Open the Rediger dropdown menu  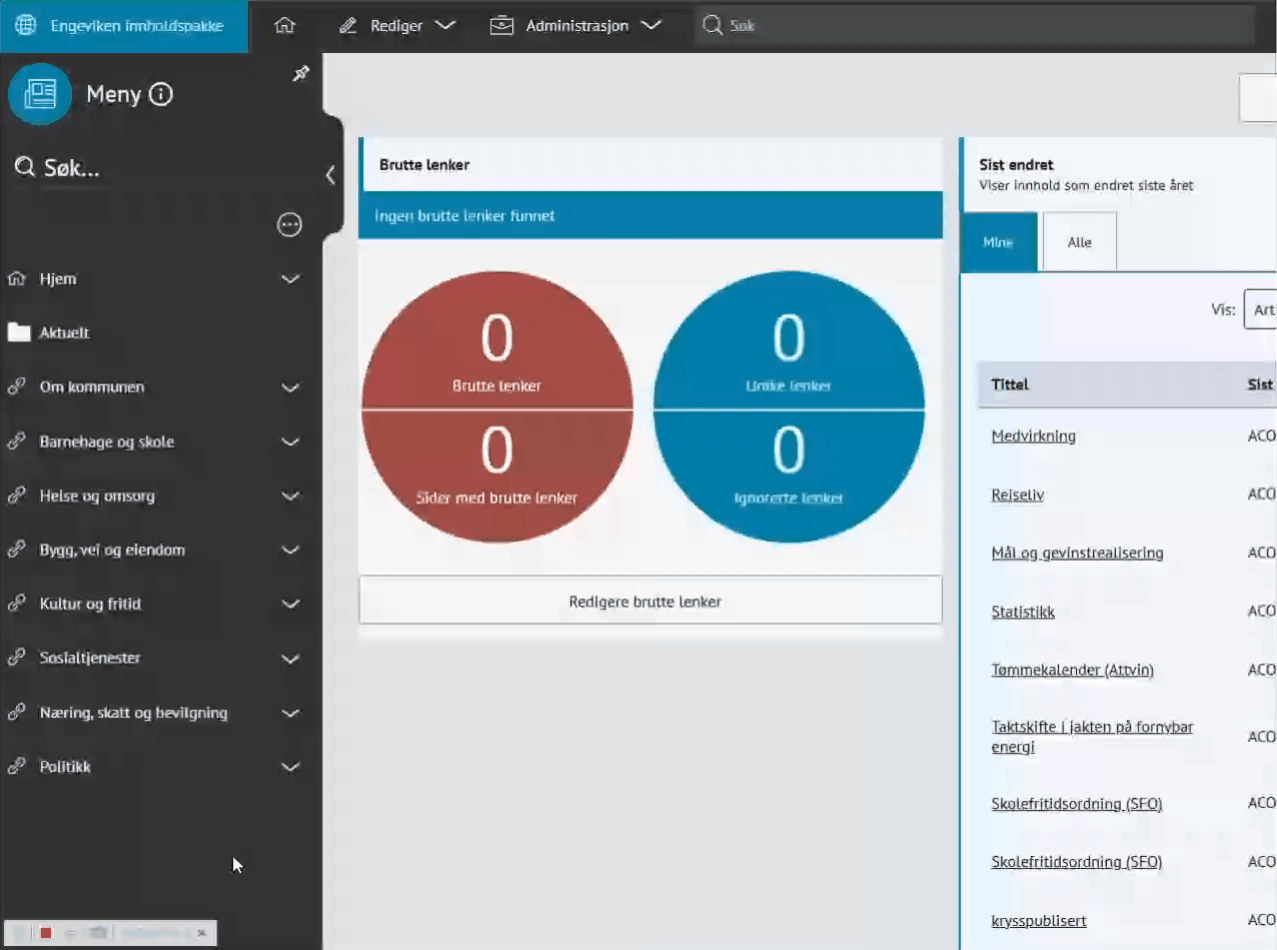397,26
